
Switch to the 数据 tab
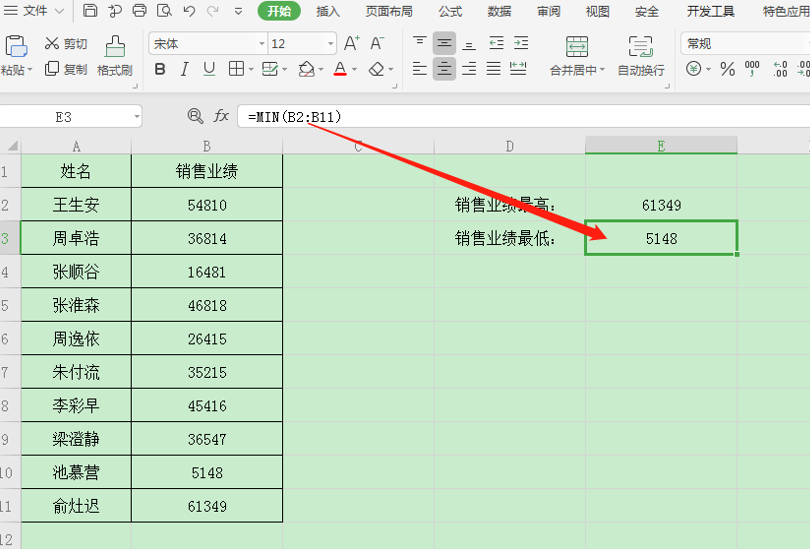(x=500, y=11)
